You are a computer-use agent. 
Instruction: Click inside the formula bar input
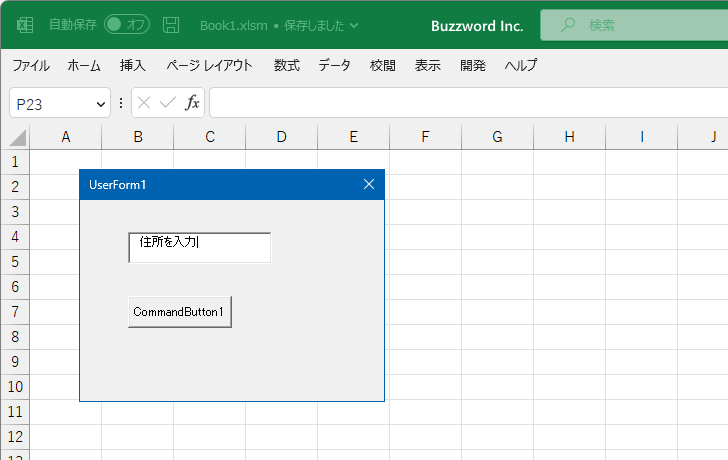pos(468,103)
